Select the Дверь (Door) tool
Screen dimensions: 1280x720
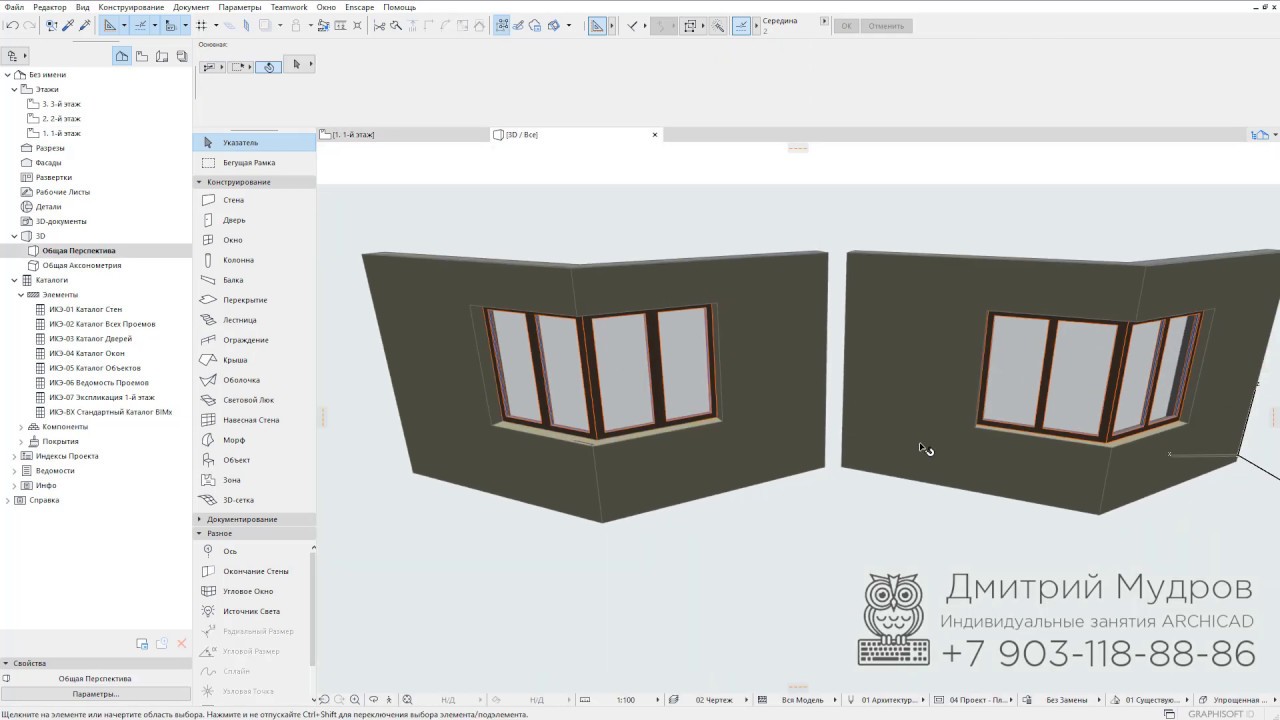254,220
